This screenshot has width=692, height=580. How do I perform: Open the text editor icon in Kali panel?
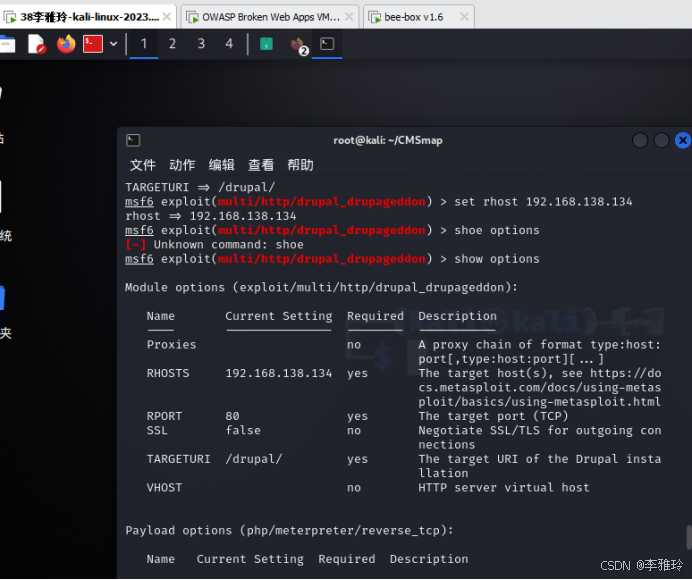(37, 44)
